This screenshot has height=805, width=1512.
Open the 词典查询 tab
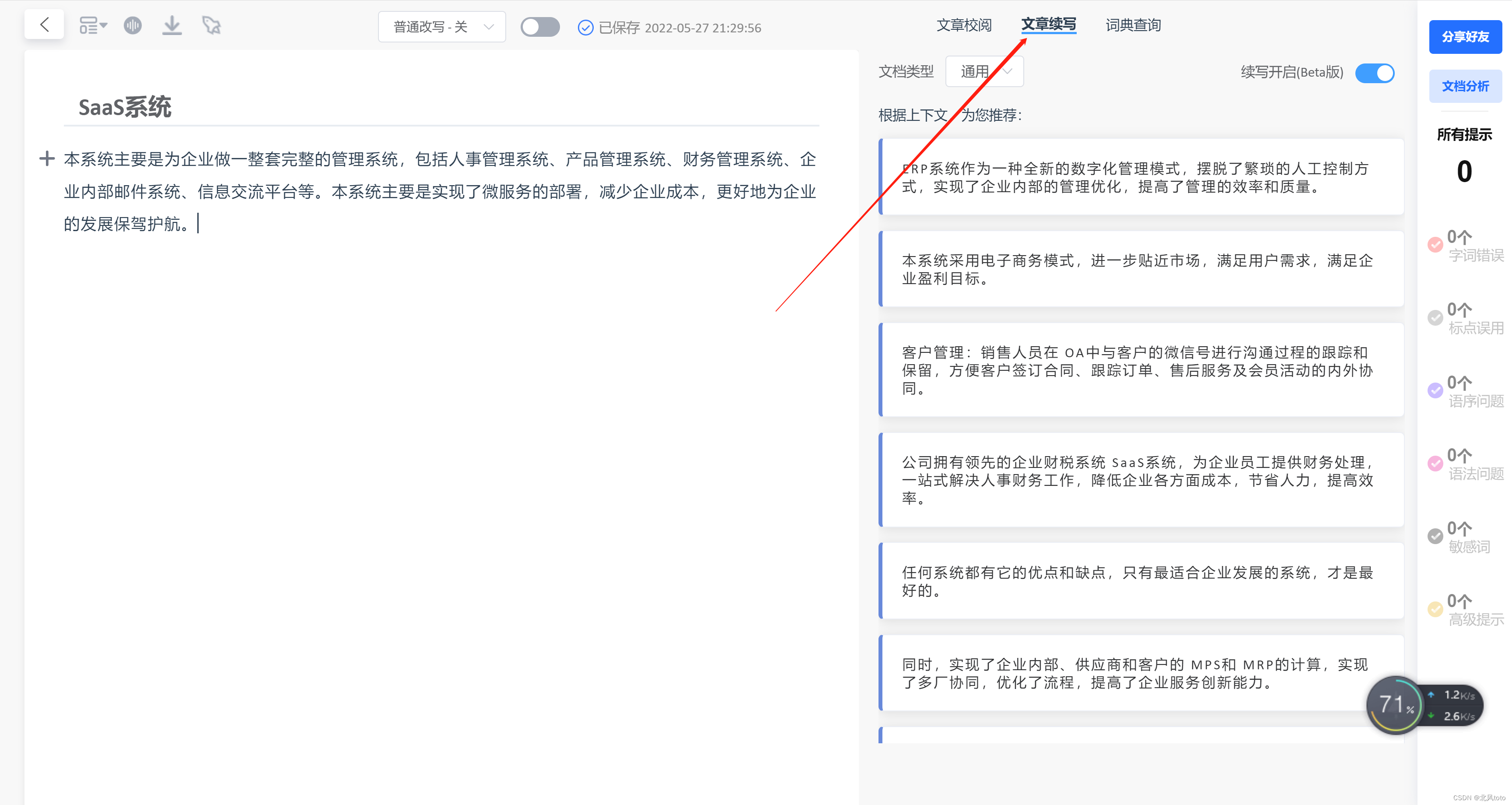point(1133,25)
